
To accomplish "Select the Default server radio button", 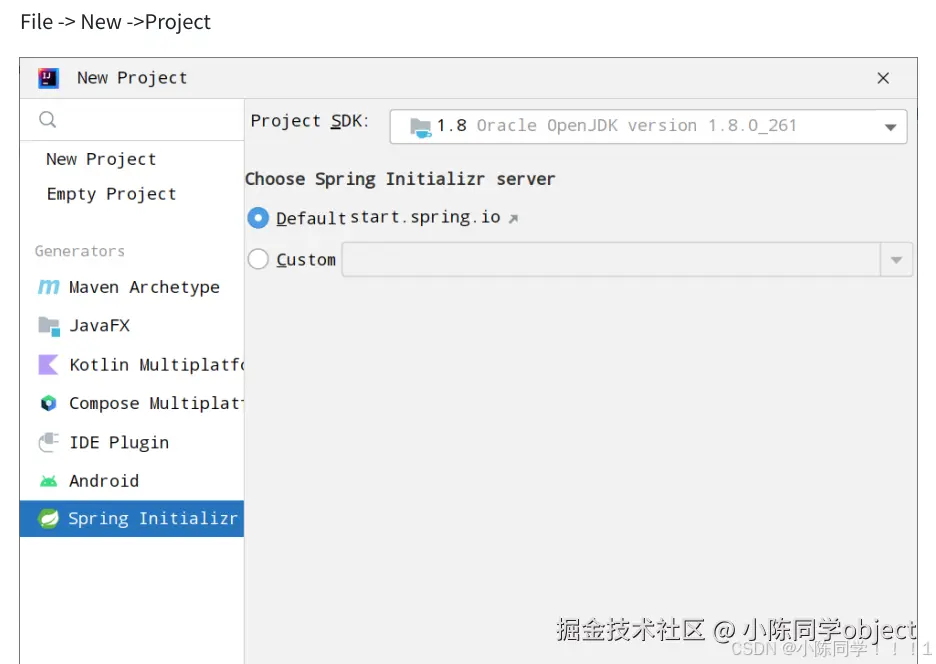I will [258, 218].
